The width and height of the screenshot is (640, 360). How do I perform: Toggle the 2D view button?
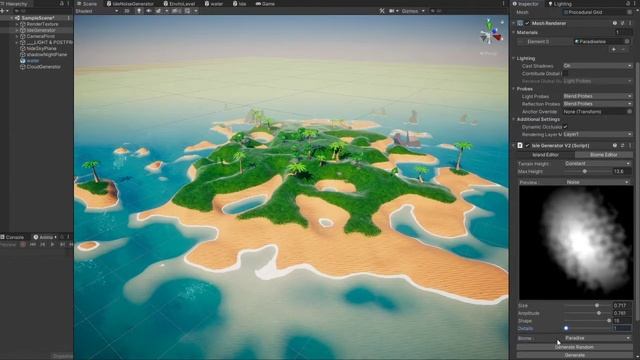pos(127,11)
